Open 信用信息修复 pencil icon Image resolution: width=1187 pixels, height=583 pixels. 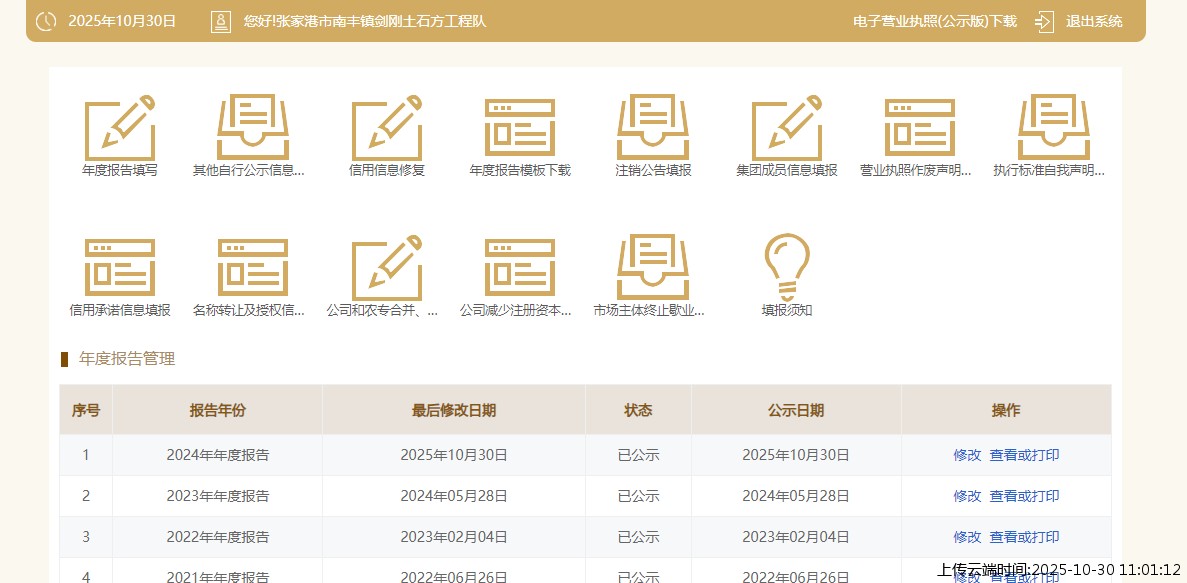386,128
